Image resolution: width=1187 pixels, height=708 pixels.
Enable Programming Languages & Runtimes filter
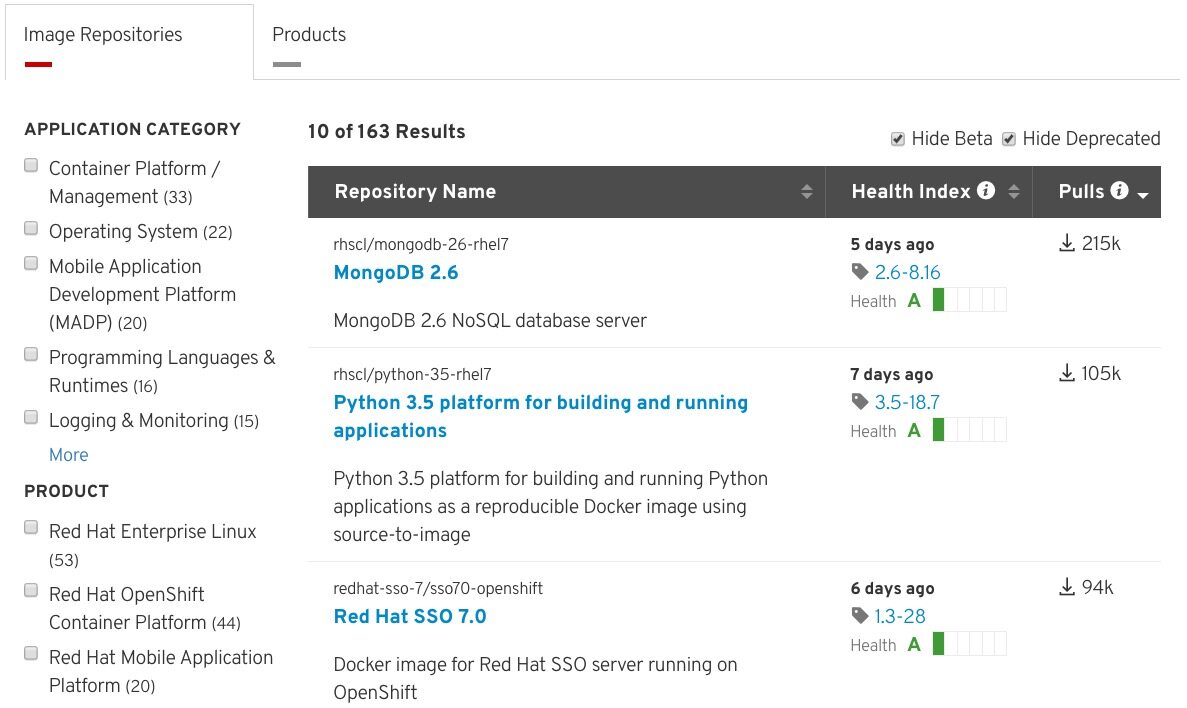(x=31, y=354)
